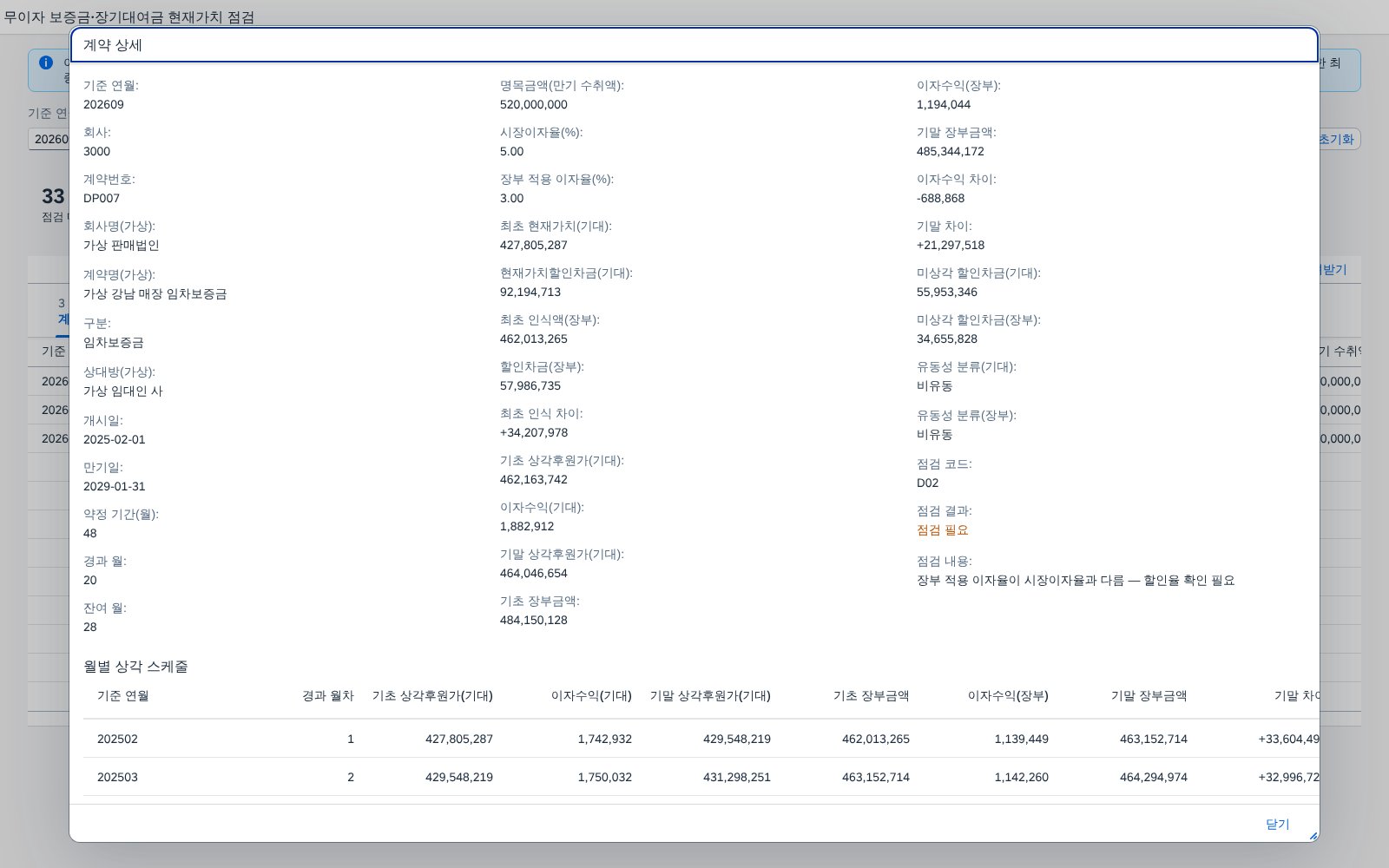Select the 202502 schedule row
The image size is (1389, 868).
pos(701,739)
